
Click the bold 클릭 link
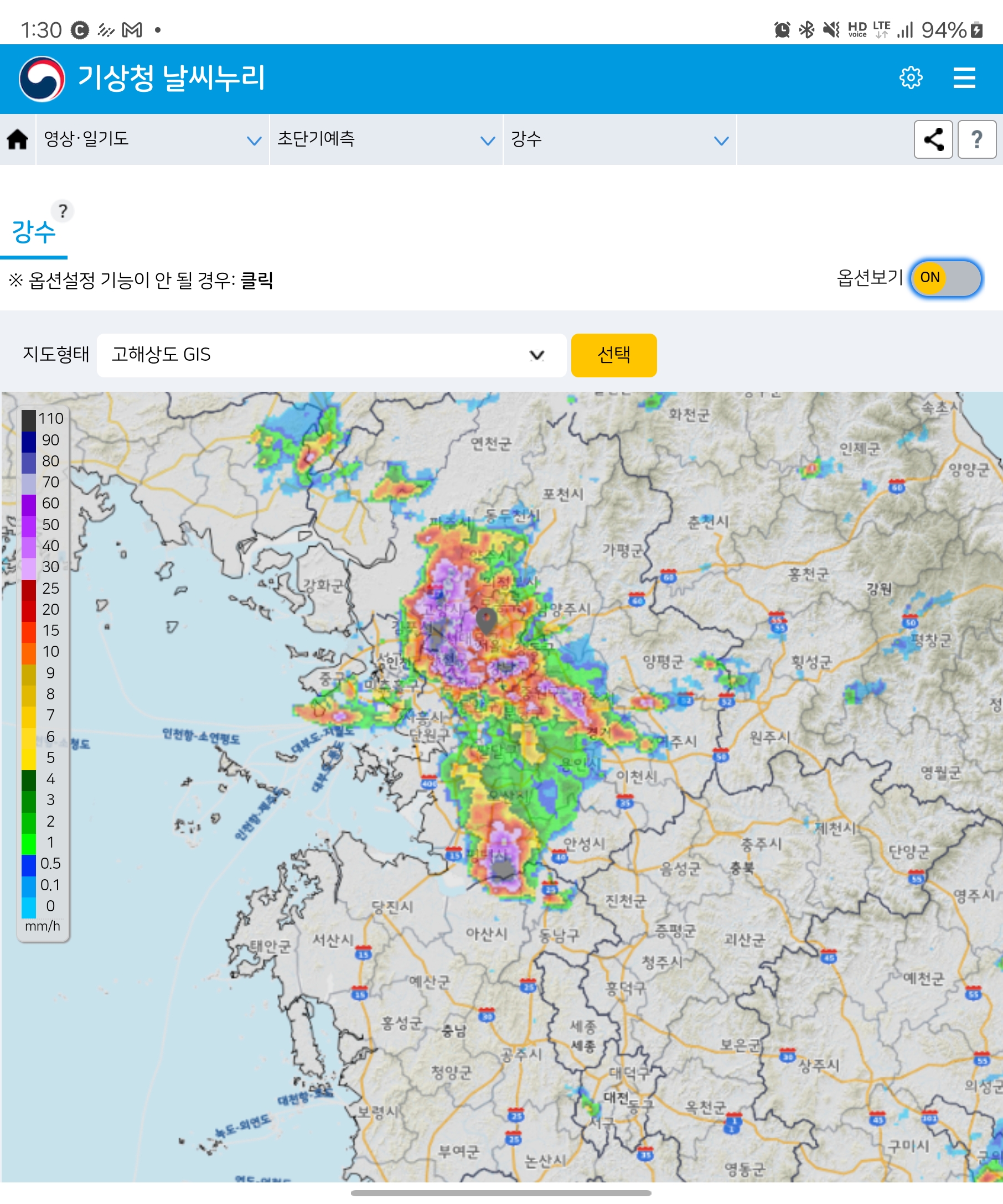(x=256, y=281)
